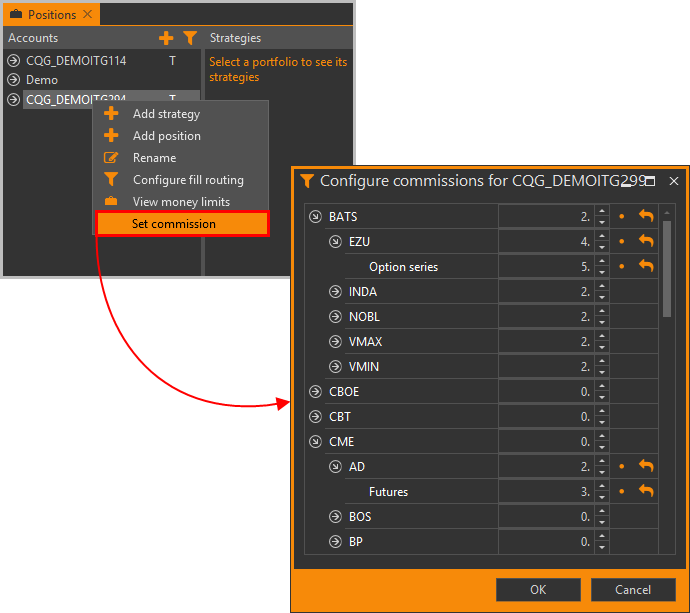This screenshot has height=613, width=690.
Task: Click the Strategies column header
Action: [x=235, y=38]
